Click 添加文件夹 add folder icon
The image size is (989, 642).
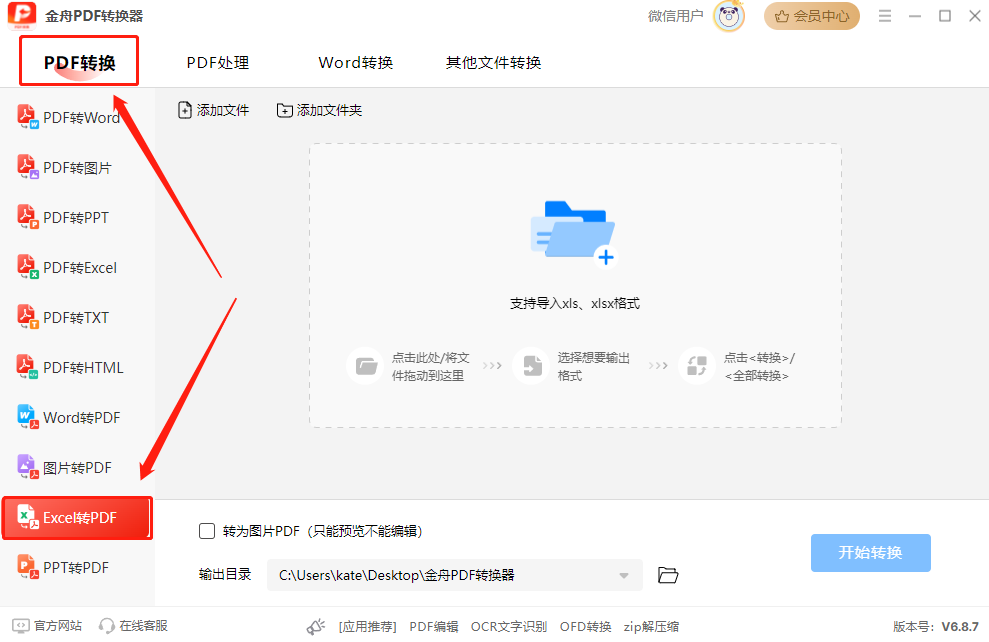point(284,110)
